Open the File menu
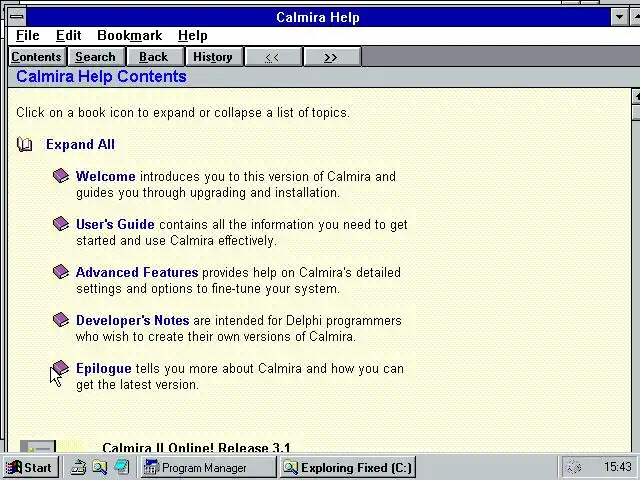This screenshot has height=480, width=640. (28, 36)
